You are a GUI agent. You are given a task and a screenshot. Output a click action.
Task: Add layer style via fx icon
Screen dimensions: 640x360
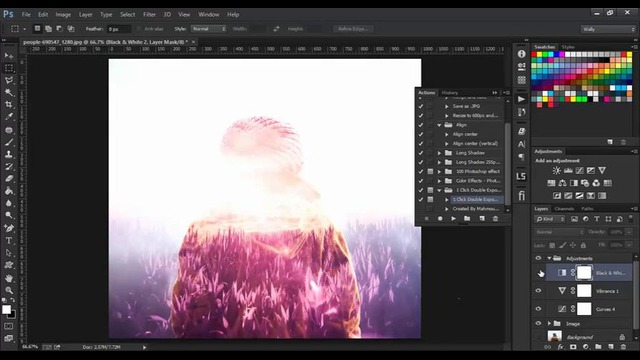click(560, 347)
